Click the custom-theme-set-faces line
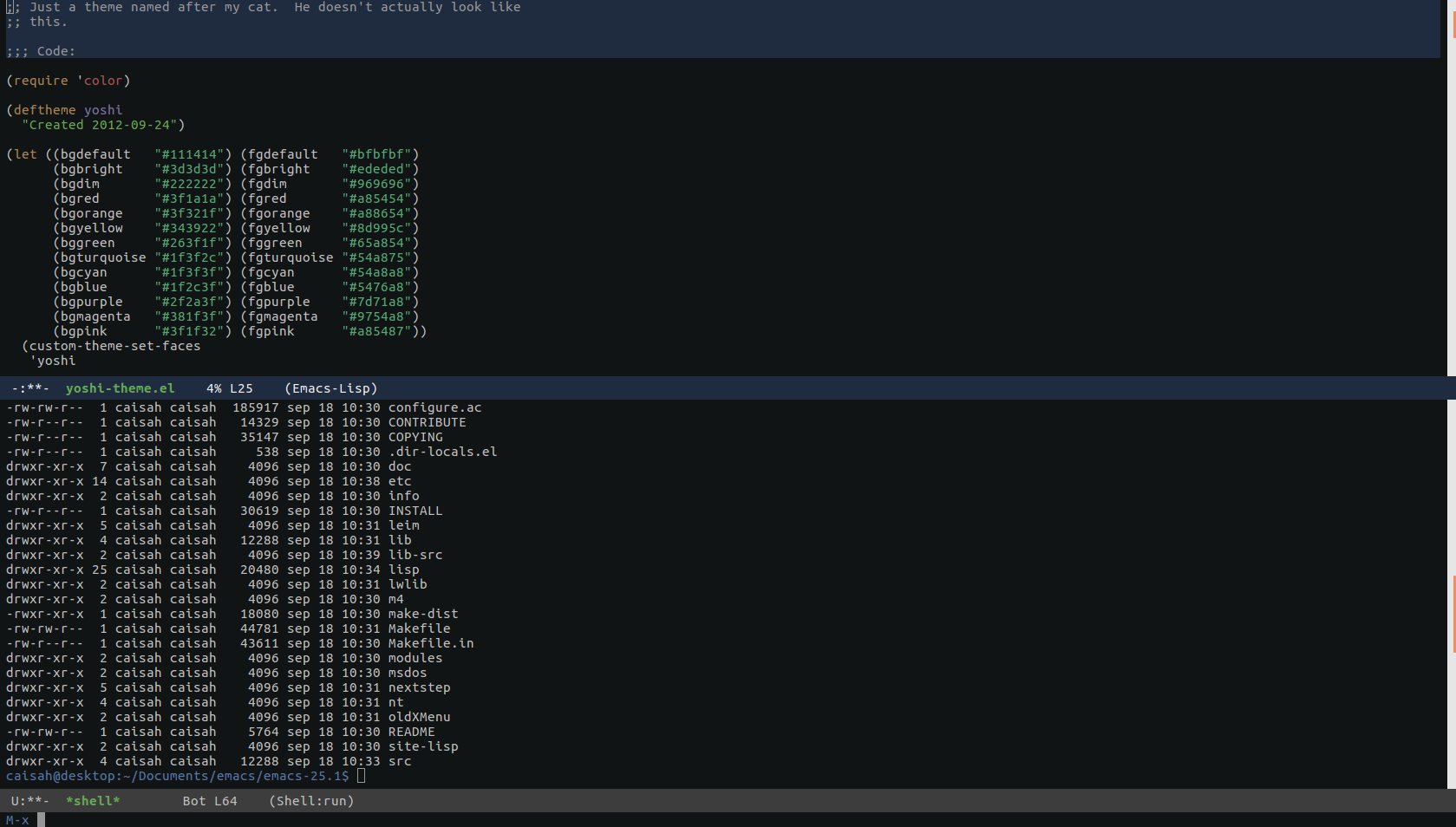 (x=111, y=346)
